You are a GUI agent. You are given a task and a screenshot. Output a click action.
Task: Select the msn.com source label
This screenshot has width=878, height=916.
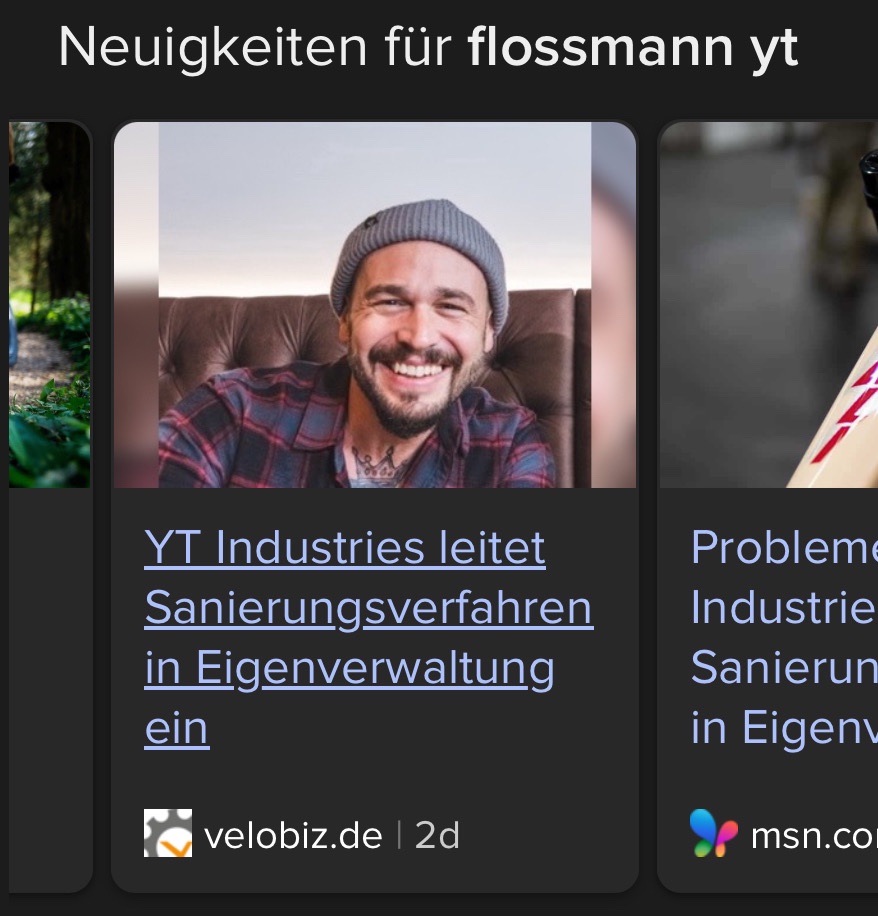click(814, 836)
